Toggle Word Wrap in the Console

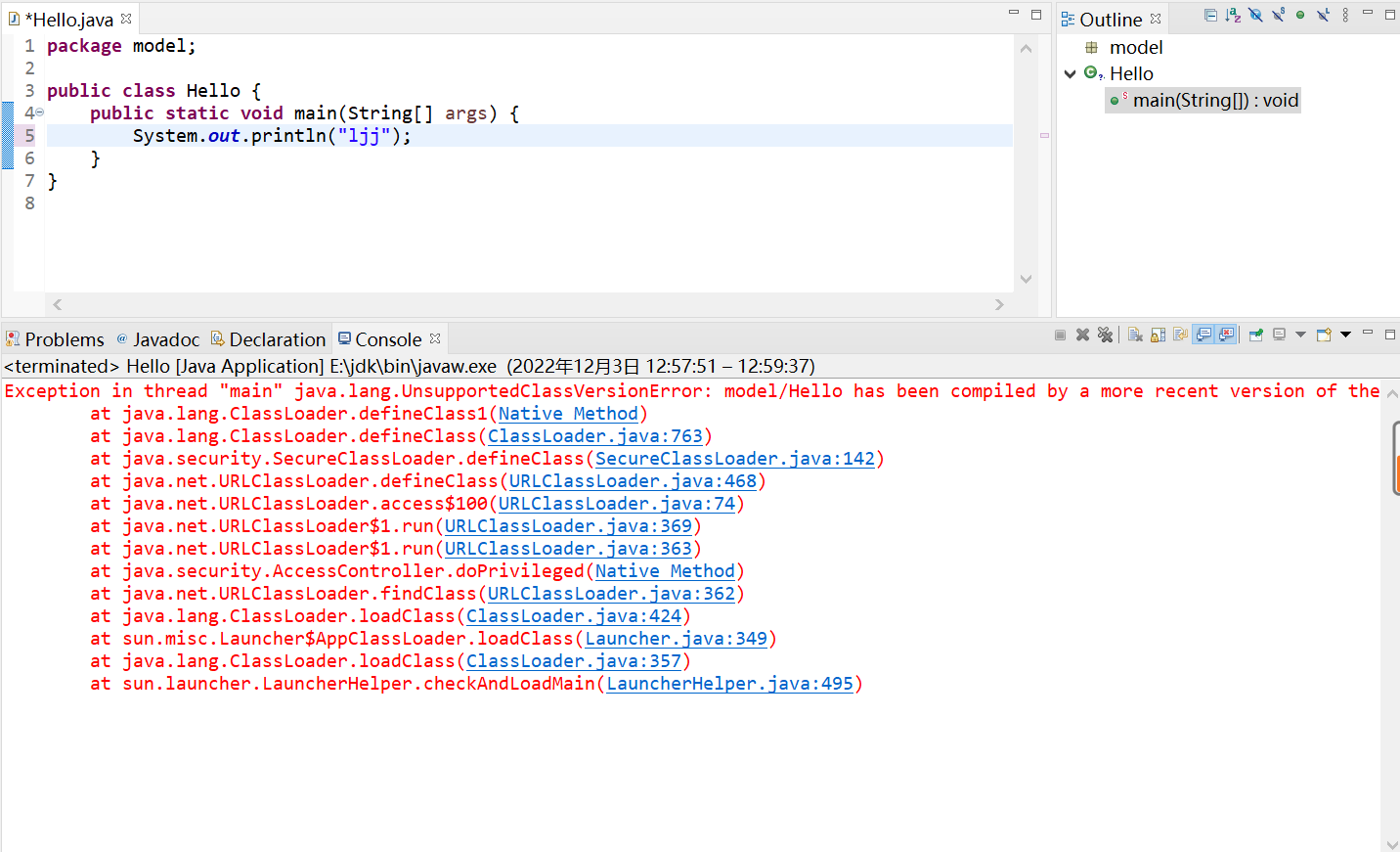click(1180, 334)
